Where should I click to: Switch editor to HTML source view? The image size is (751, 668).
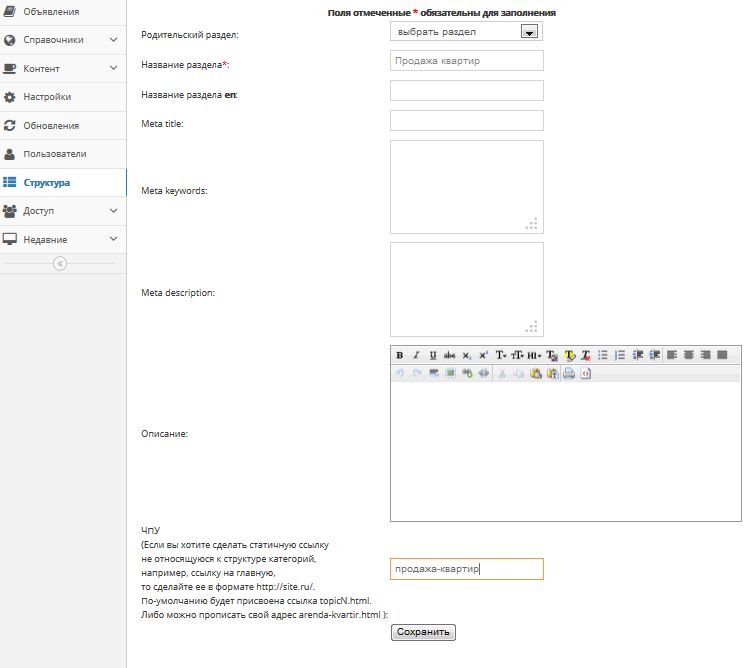[x=586, y=374]
